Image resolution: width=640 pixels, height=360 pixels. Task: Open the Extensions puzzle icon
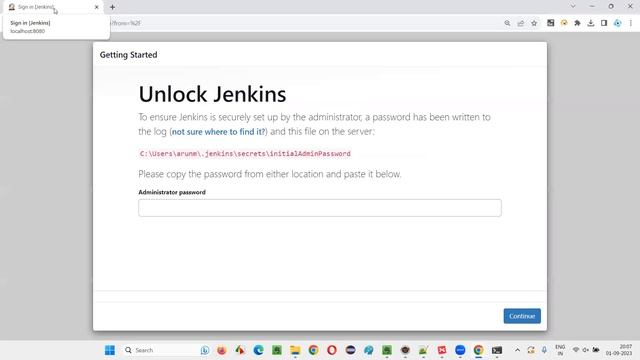pyautogui.click(x=577, y=23)
